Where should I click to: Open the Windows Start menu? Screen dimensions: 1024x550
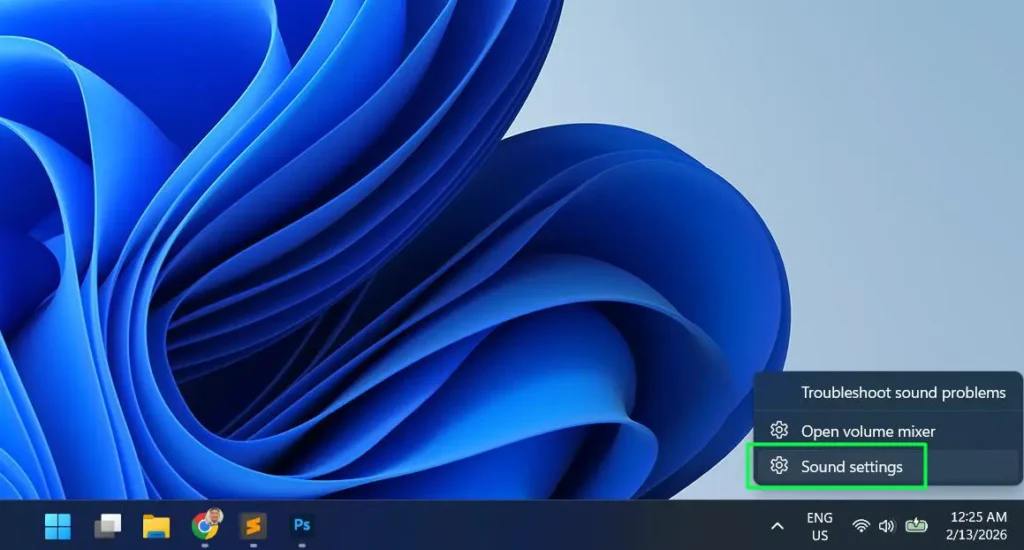point(57,526)
